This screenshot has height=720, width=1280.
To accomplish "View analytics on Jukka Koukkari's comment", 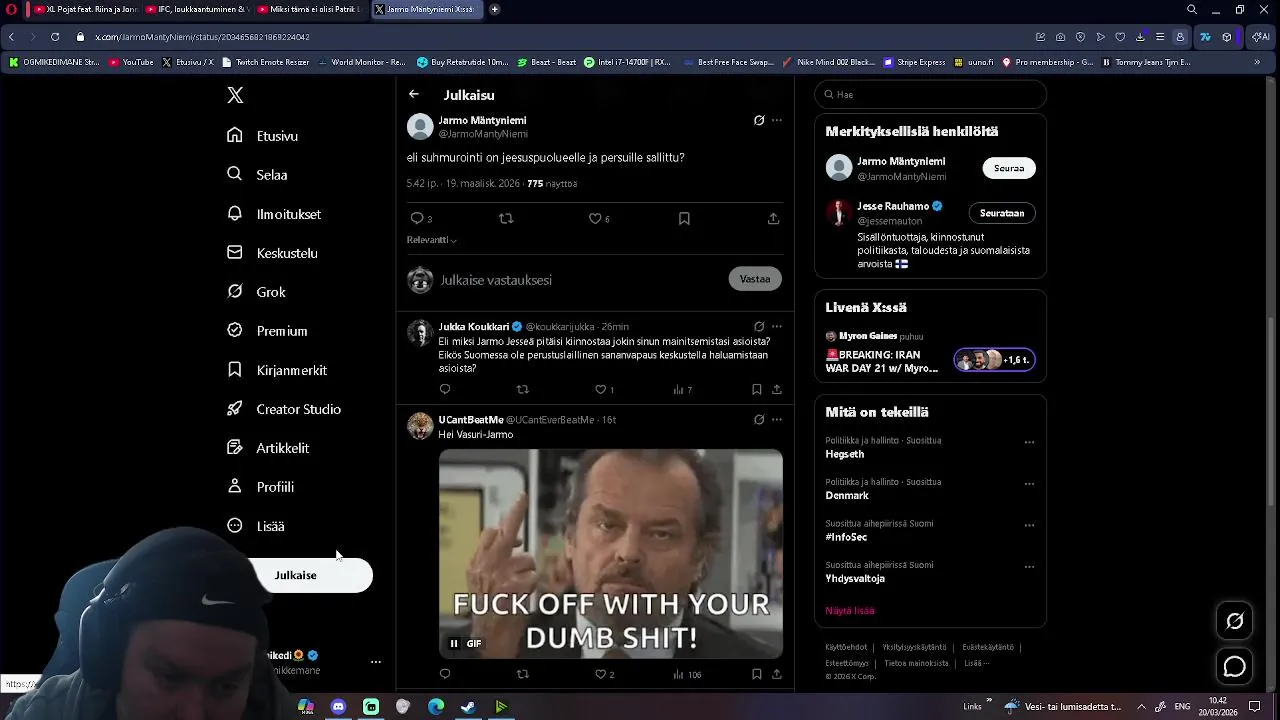I will point(683,389).
